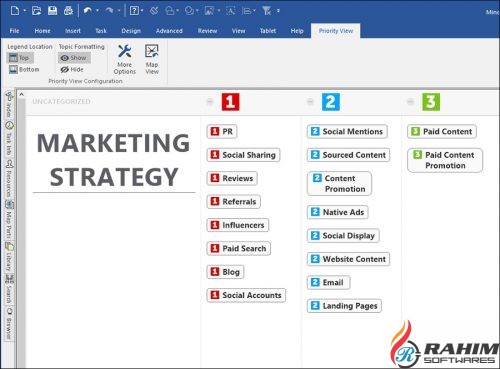This screenshot has width=500, height=369.
Task: Collapse the priority 1 column
Action: click(x=210, y=102)
